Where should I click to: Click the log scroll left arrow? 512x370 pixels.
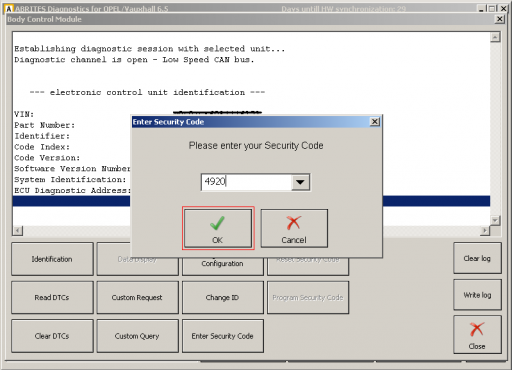pyautogui.click(x=18, y=230)
